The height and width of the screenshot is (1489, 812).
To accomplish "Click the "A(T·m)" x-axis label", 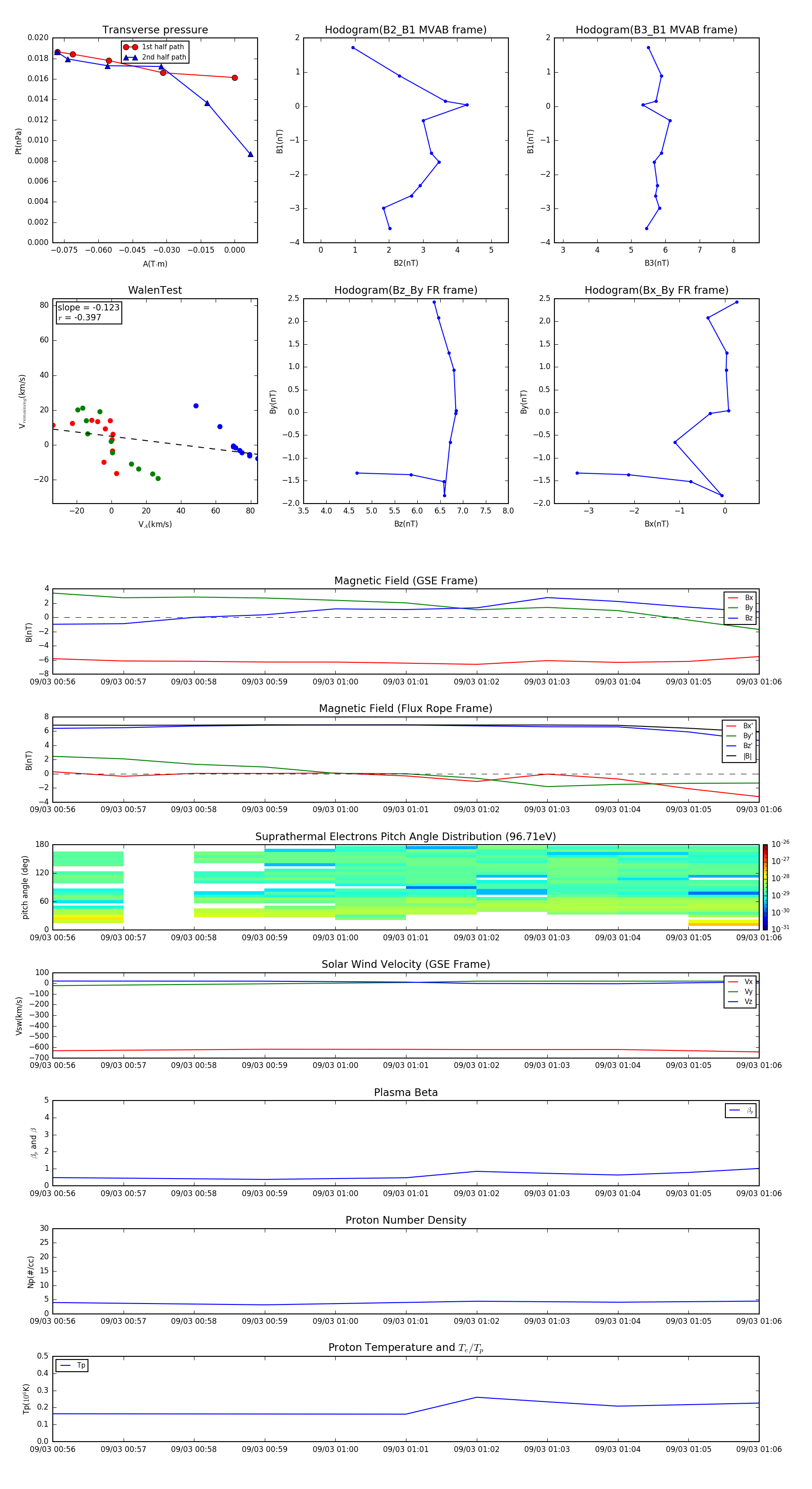I will (x=155, y=264).
